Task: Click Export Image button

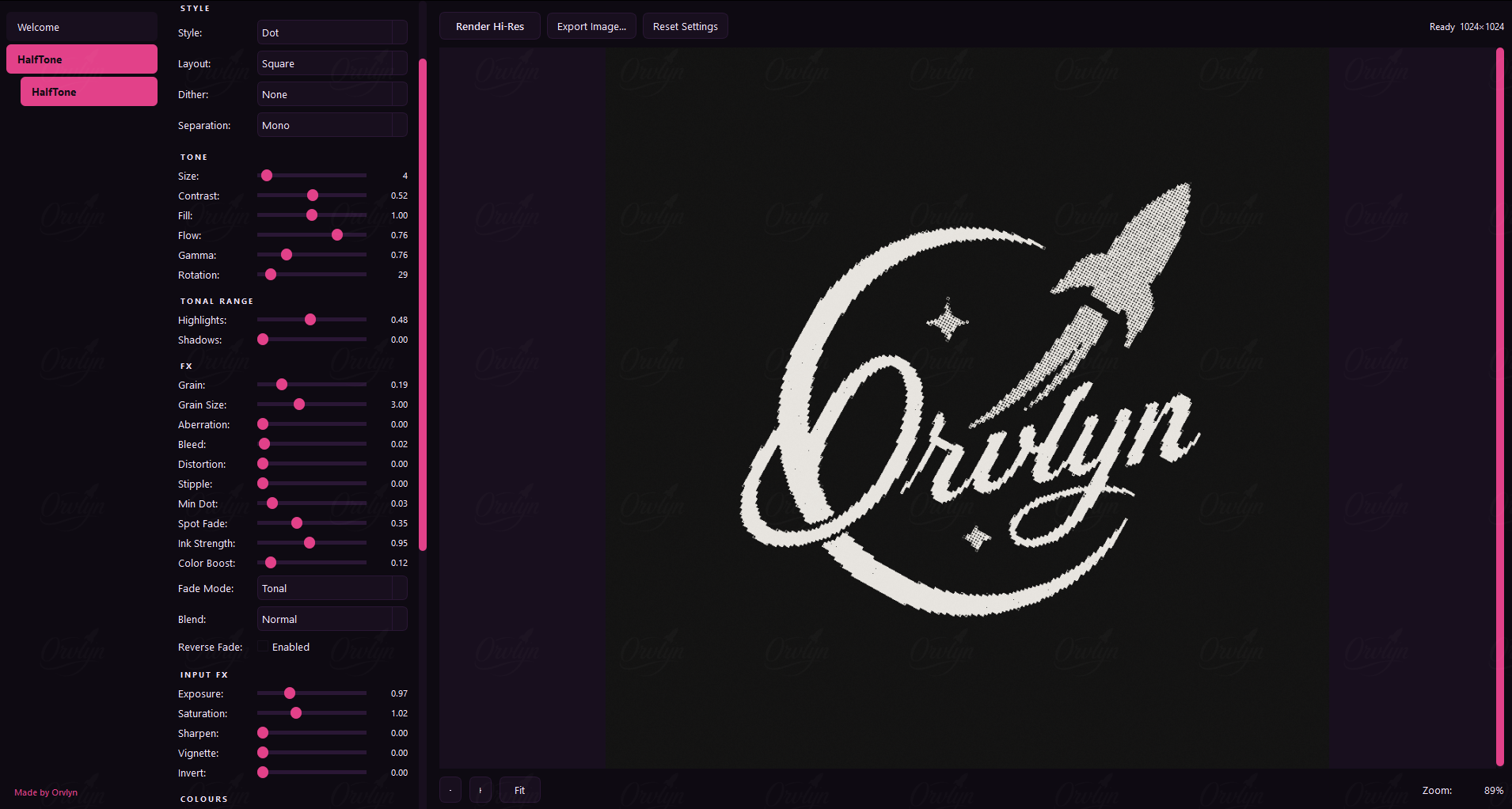Action: [x=591, y=26]
